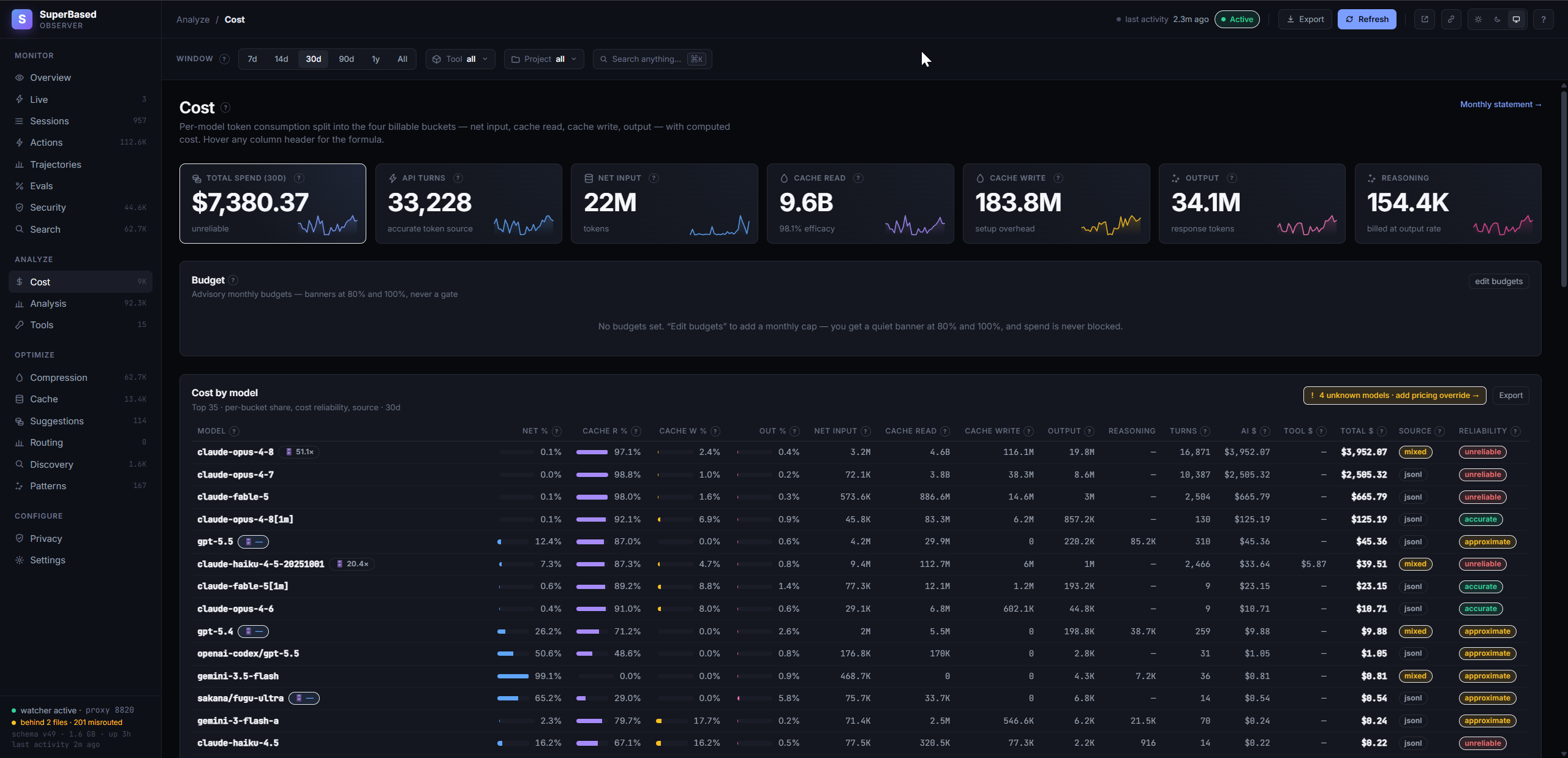Click the 51.1× badge on claude-opus-4-8
The width and height of the screenshot is (1568, 758).
pos(300,452)
